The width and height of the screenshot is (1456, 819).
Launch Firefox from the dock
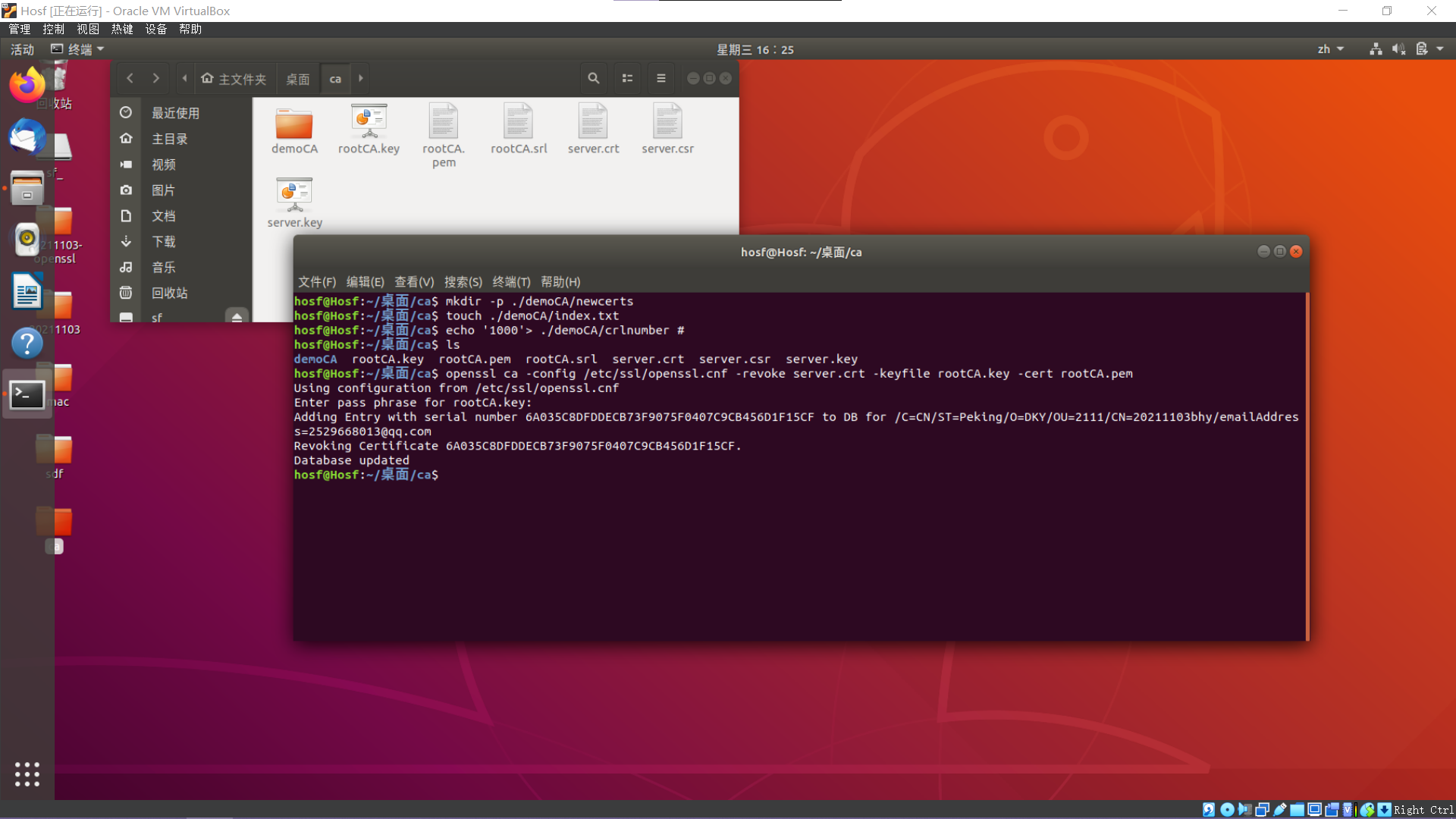point(27,86)
